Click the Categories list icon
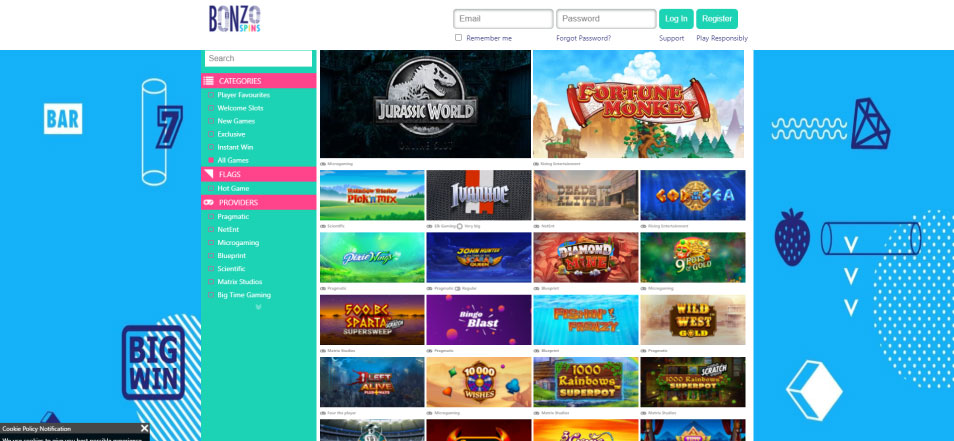Screen dimensions: 954x441 click(x=208, y=81)
